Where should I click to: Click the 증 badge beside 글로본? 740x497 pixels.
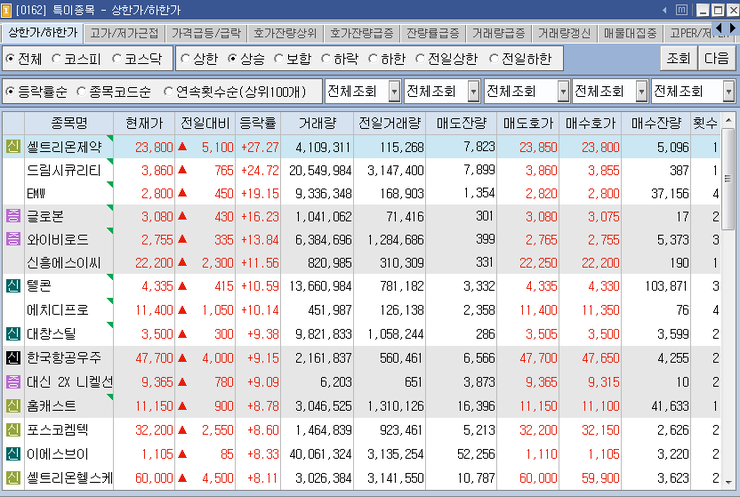(x=13, y=216)
